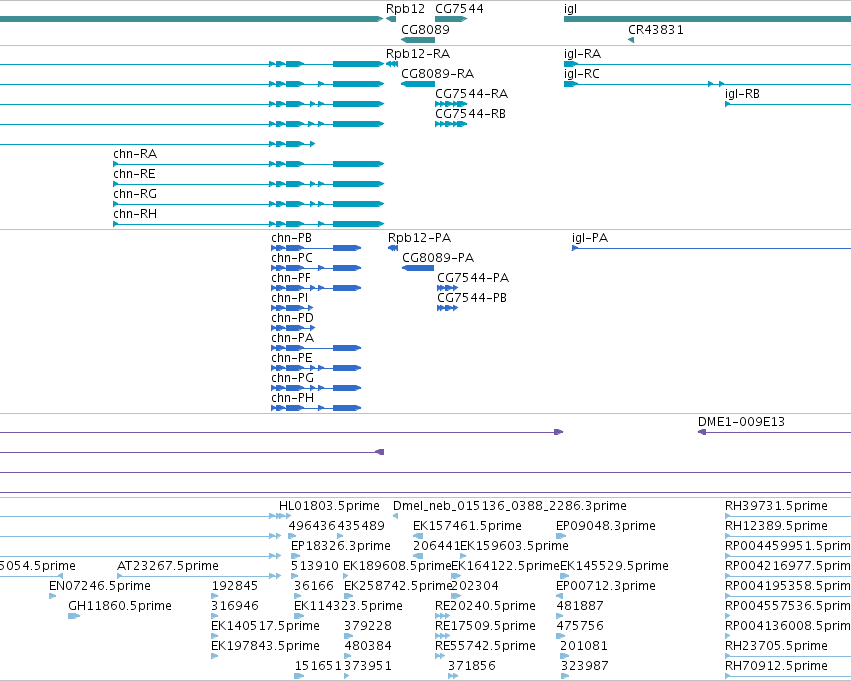Select the CR43831 gene label
The width and height of the screenshot is (851, 681).
(656, 29)
